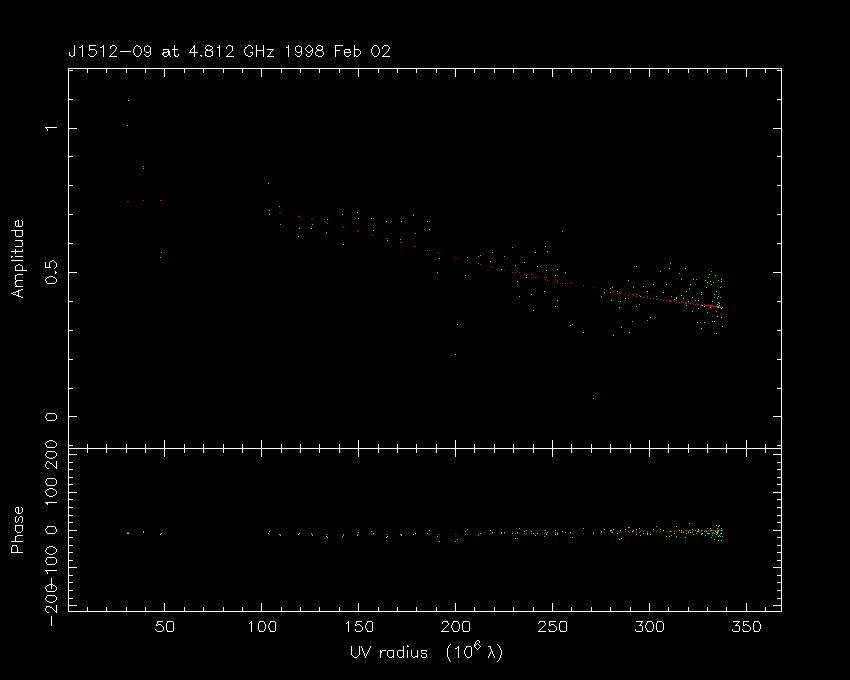
Task: Click the x-axis tick label '100'
Action: (262, 627)
